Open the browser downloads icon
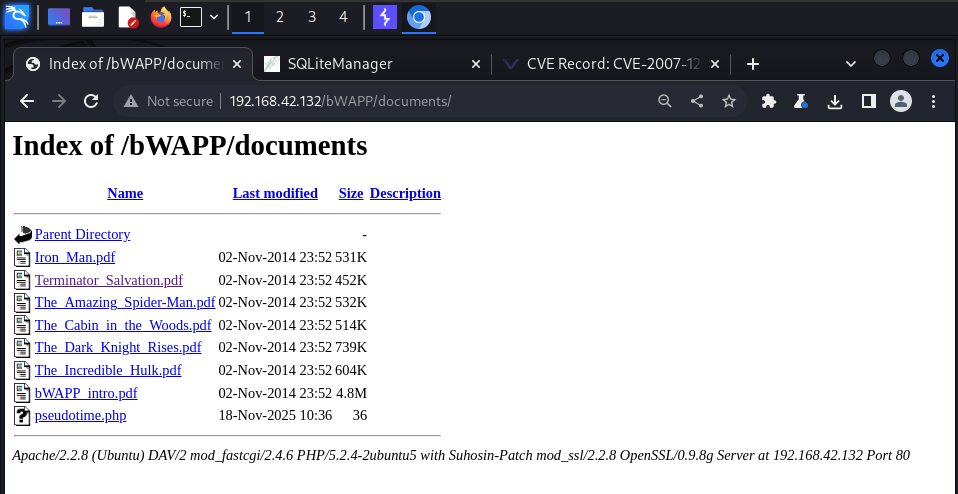Screen dimensions: 958x494 835,101
